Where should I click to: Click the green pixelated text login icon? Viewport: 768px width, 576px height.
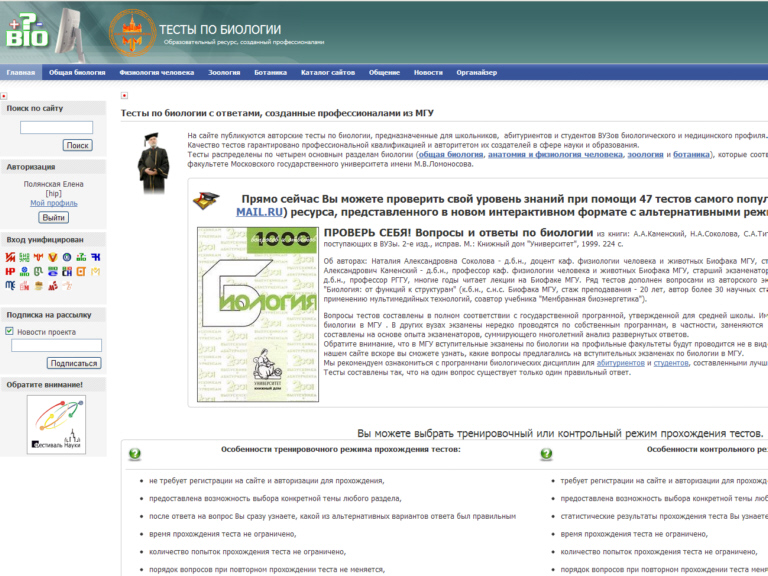(x=24, y=257)
